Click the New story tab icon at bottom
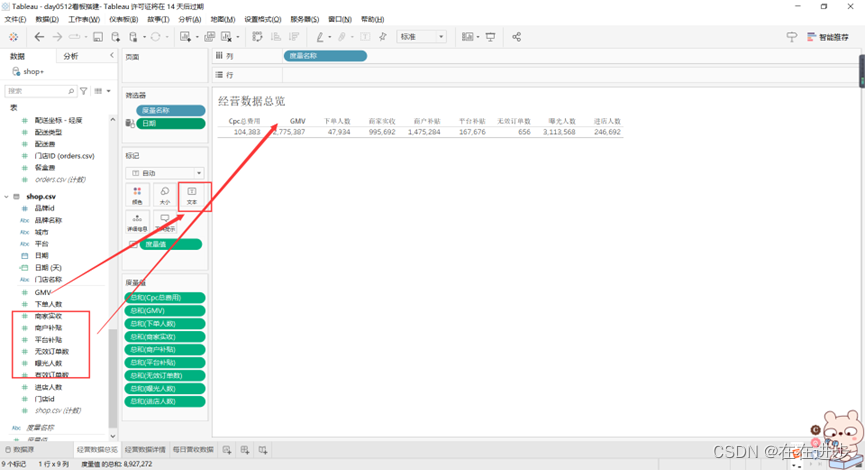 [x=263, y=450]
